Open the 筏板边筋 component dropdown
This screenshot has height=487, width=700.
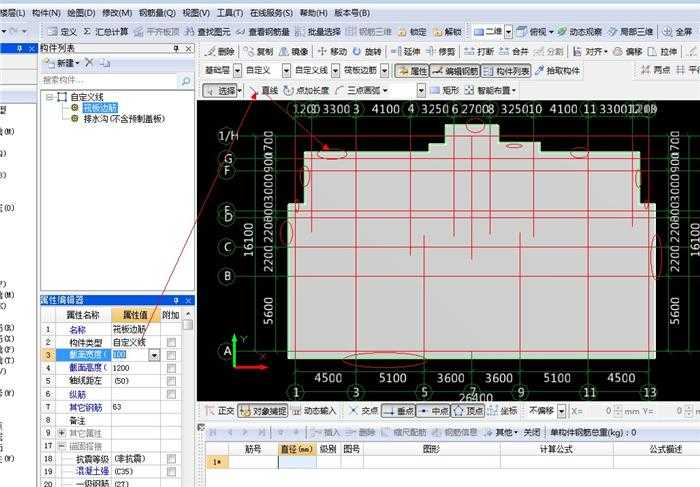pyautogui.click(x=384, y=71)
